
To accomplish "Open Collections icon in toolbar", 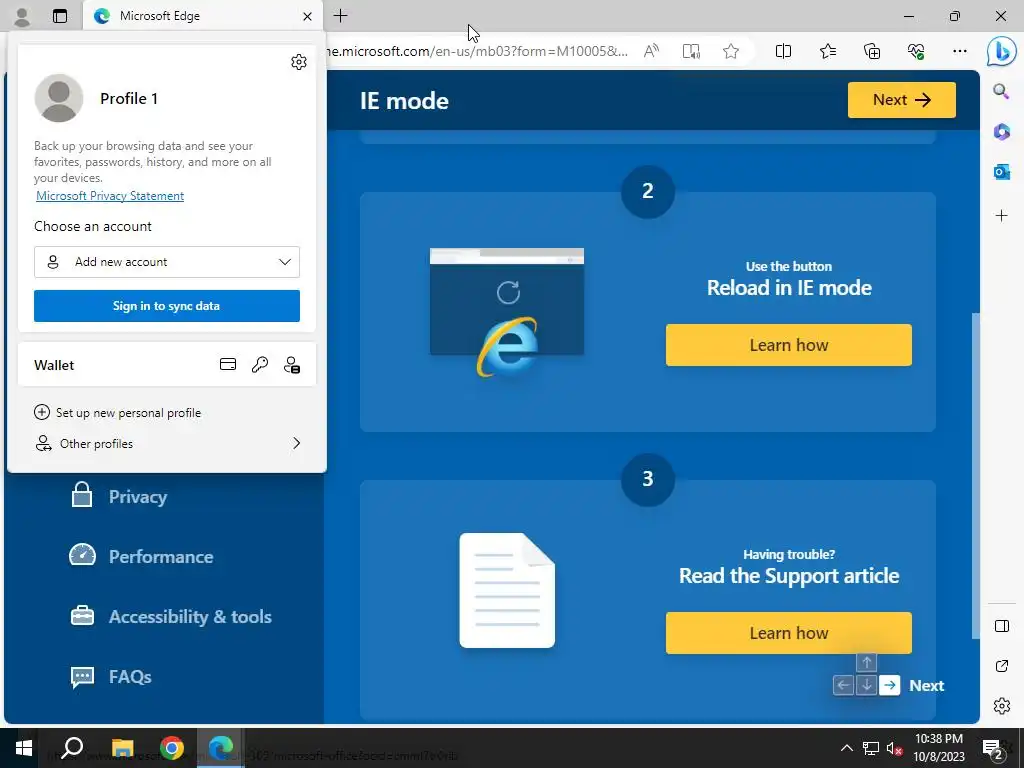I will point(872,51).
